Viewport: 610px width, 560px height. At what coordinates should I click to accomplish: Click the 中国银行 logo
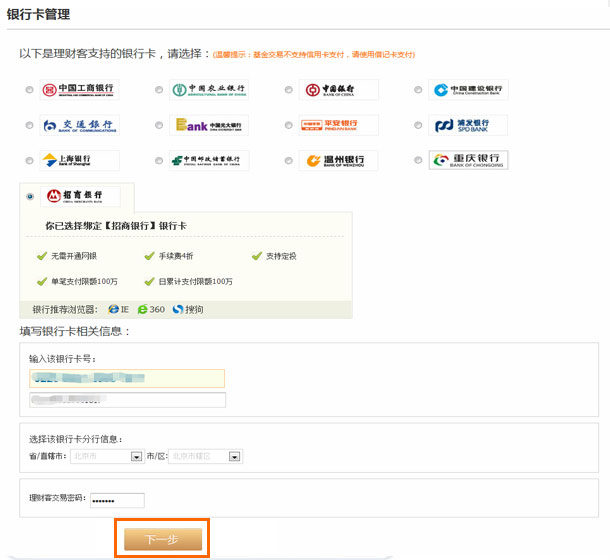338,90
